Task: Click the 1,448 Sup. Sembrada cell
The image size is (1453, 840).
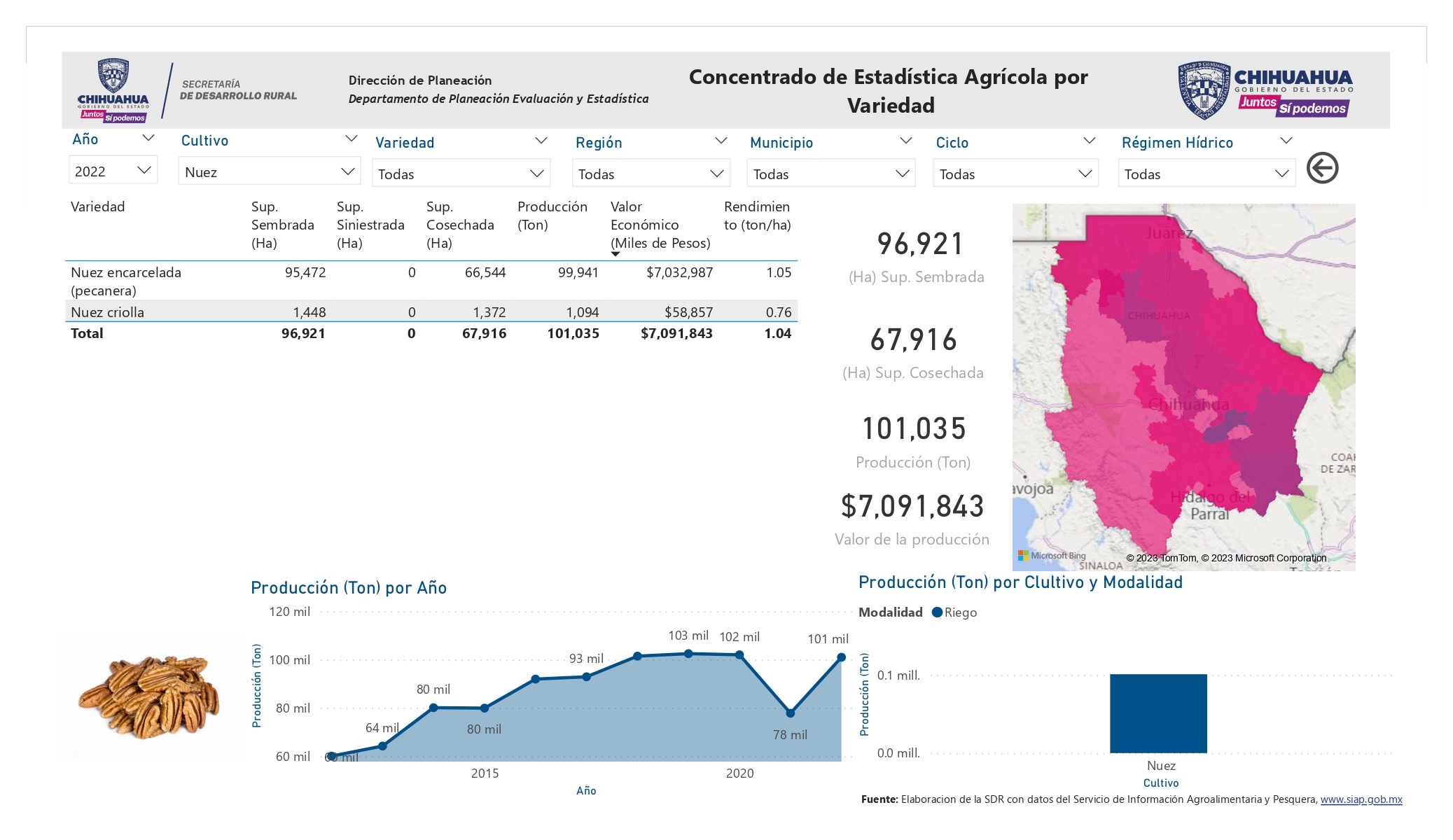Action: click(310, 312)
